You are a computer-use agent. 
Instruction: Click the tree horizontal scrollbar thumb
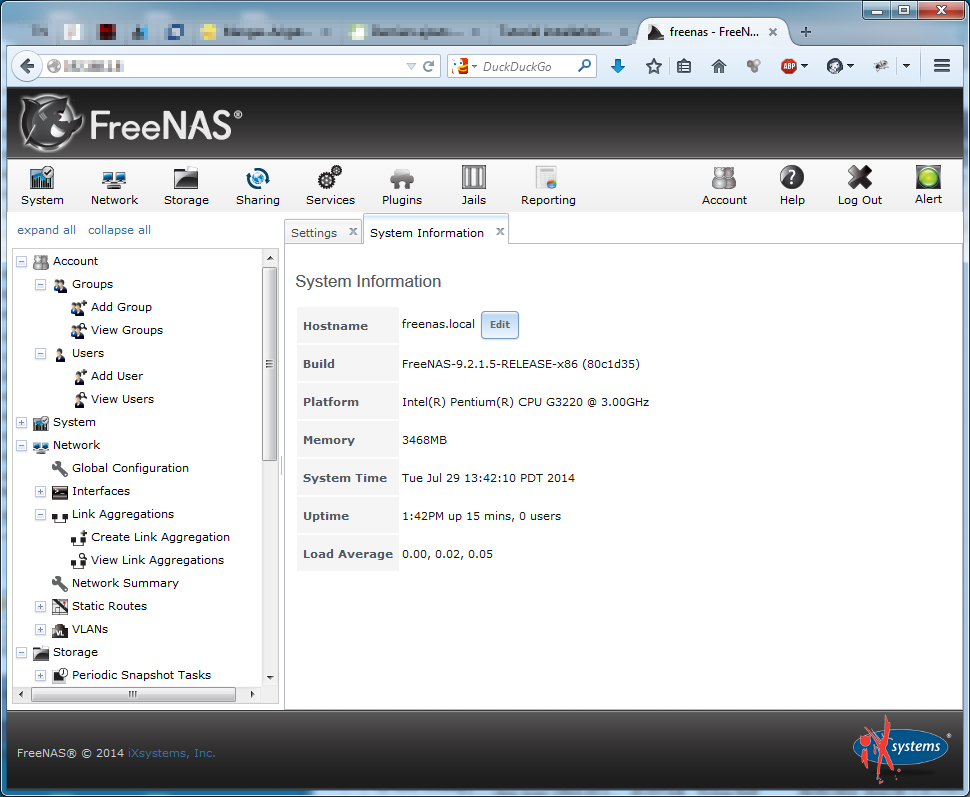pyautogui.click(x=133, y=694)
